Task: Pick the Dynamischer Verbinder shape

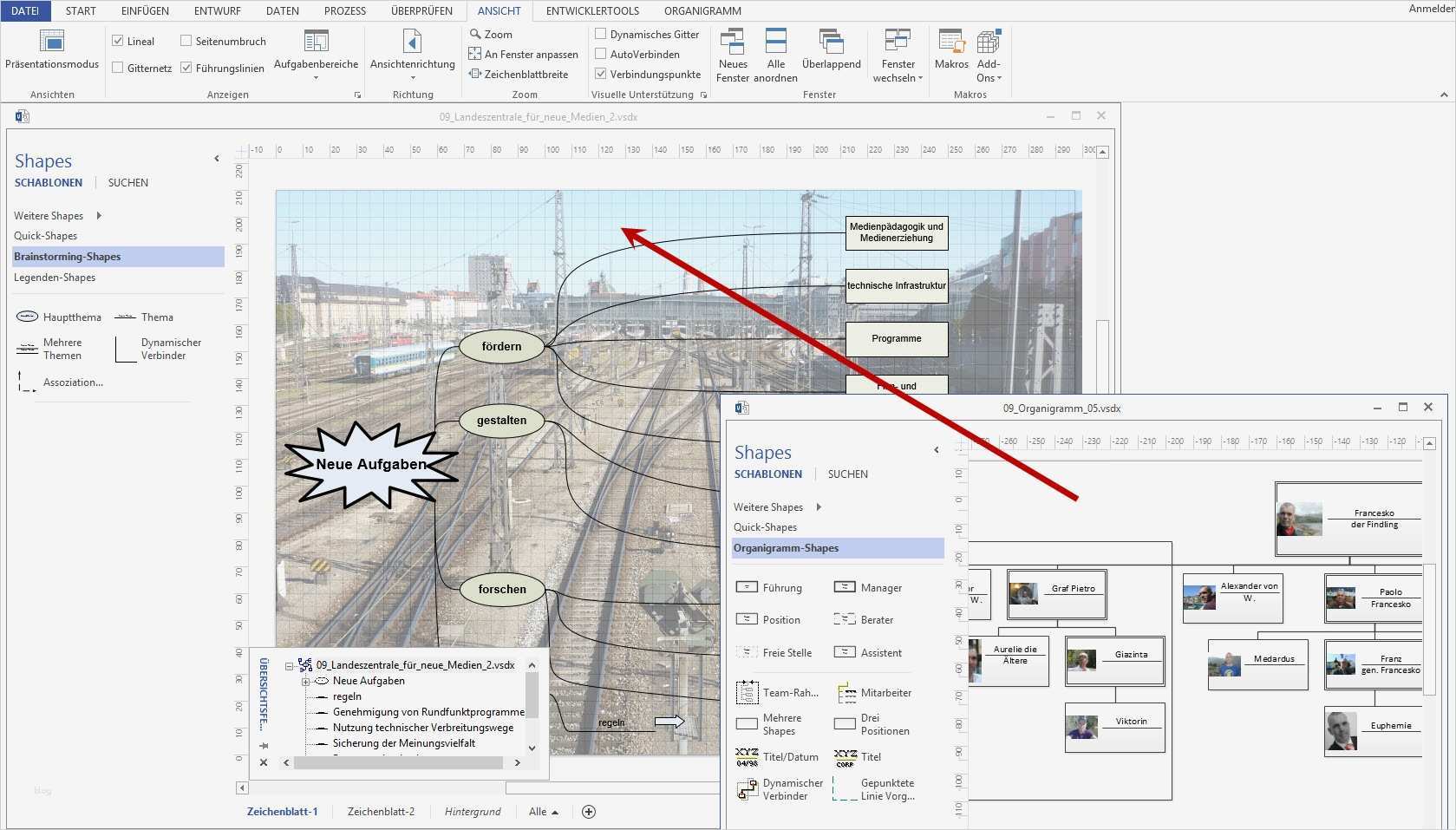Action: 124,348
